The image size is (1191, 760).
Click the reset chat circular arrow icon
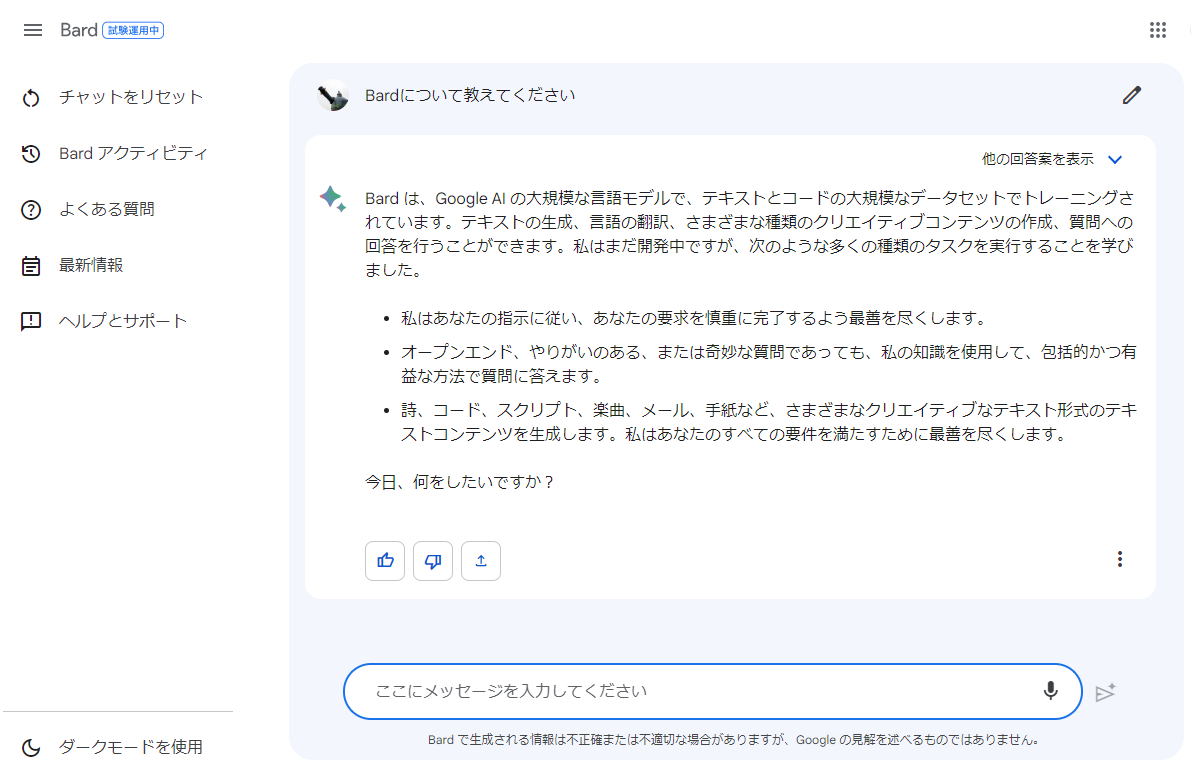(x=31, y=98)
